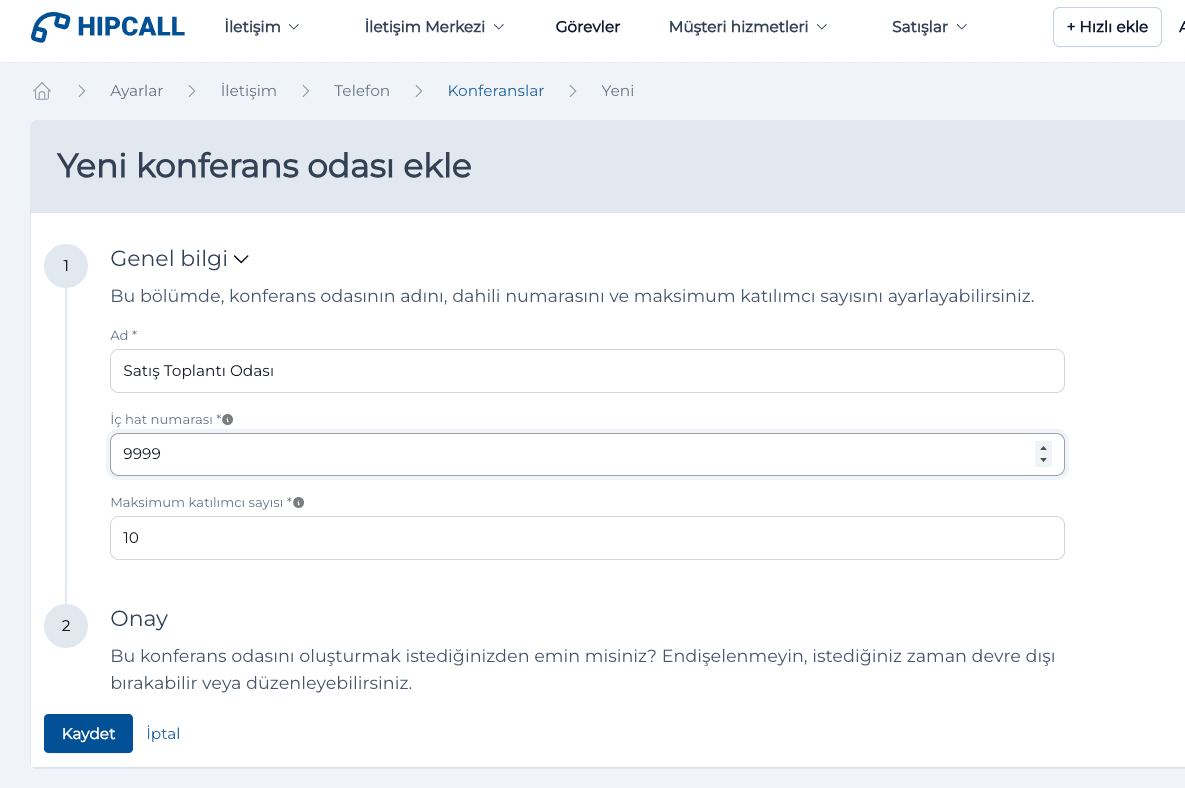Expand the İletişim Merkezi menu

coord(434,27)
